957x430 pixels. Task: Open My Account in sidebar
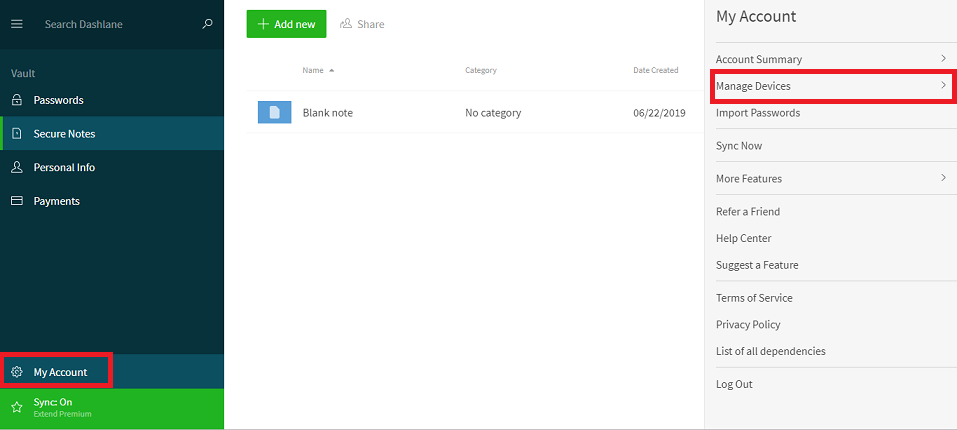click(112, 371)
